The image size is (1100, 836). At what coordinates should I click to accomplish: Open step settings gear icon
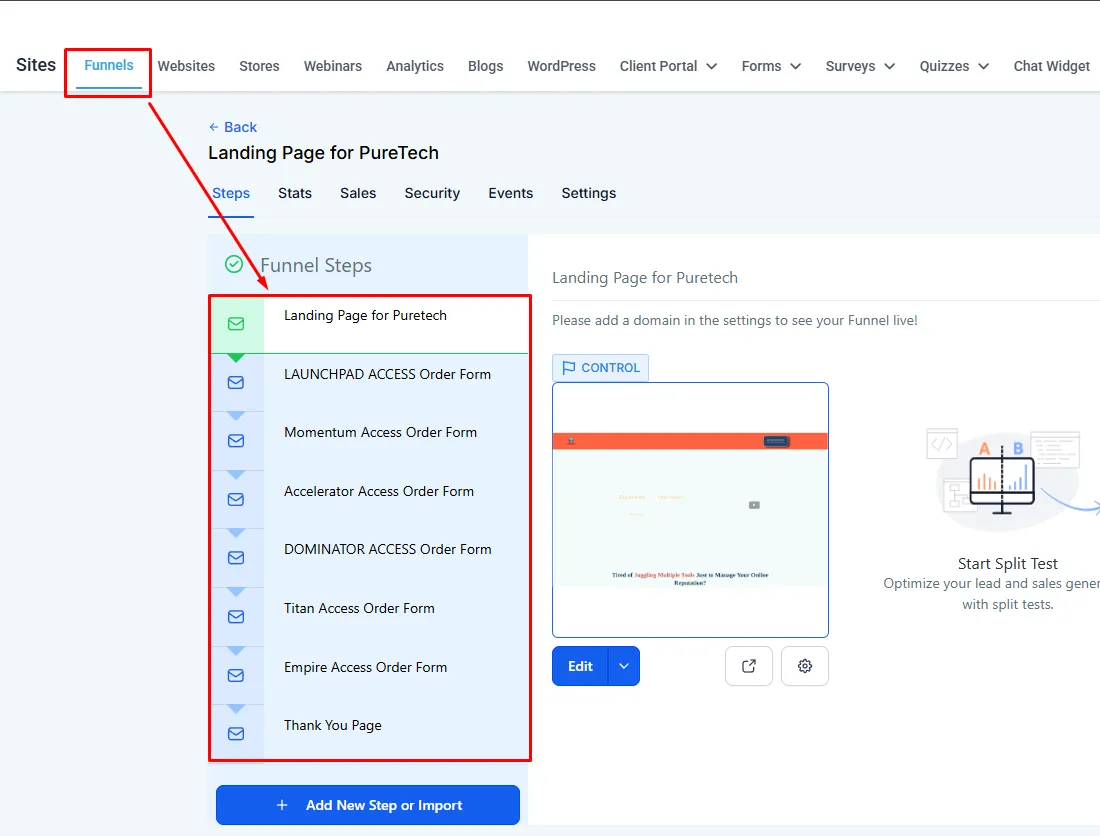(x=805, y=666)
